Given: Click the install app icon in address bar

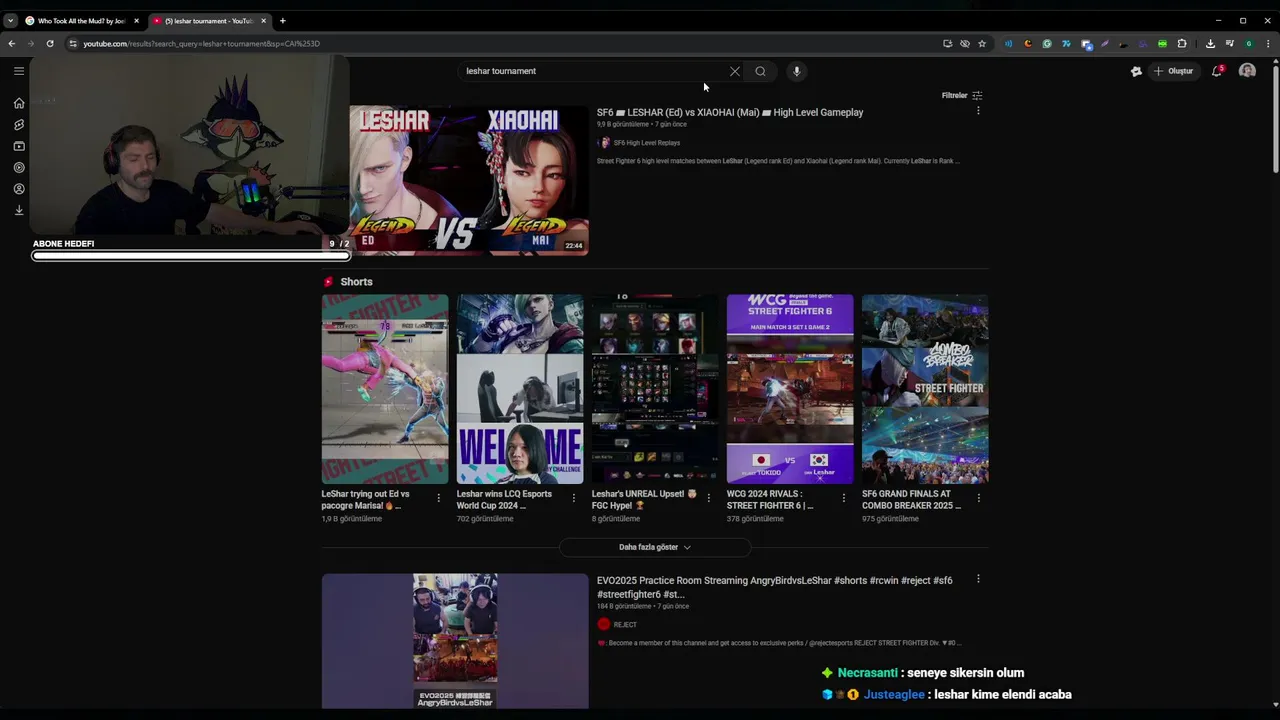Looking at the screenshot, I should [x=947, y=44].
